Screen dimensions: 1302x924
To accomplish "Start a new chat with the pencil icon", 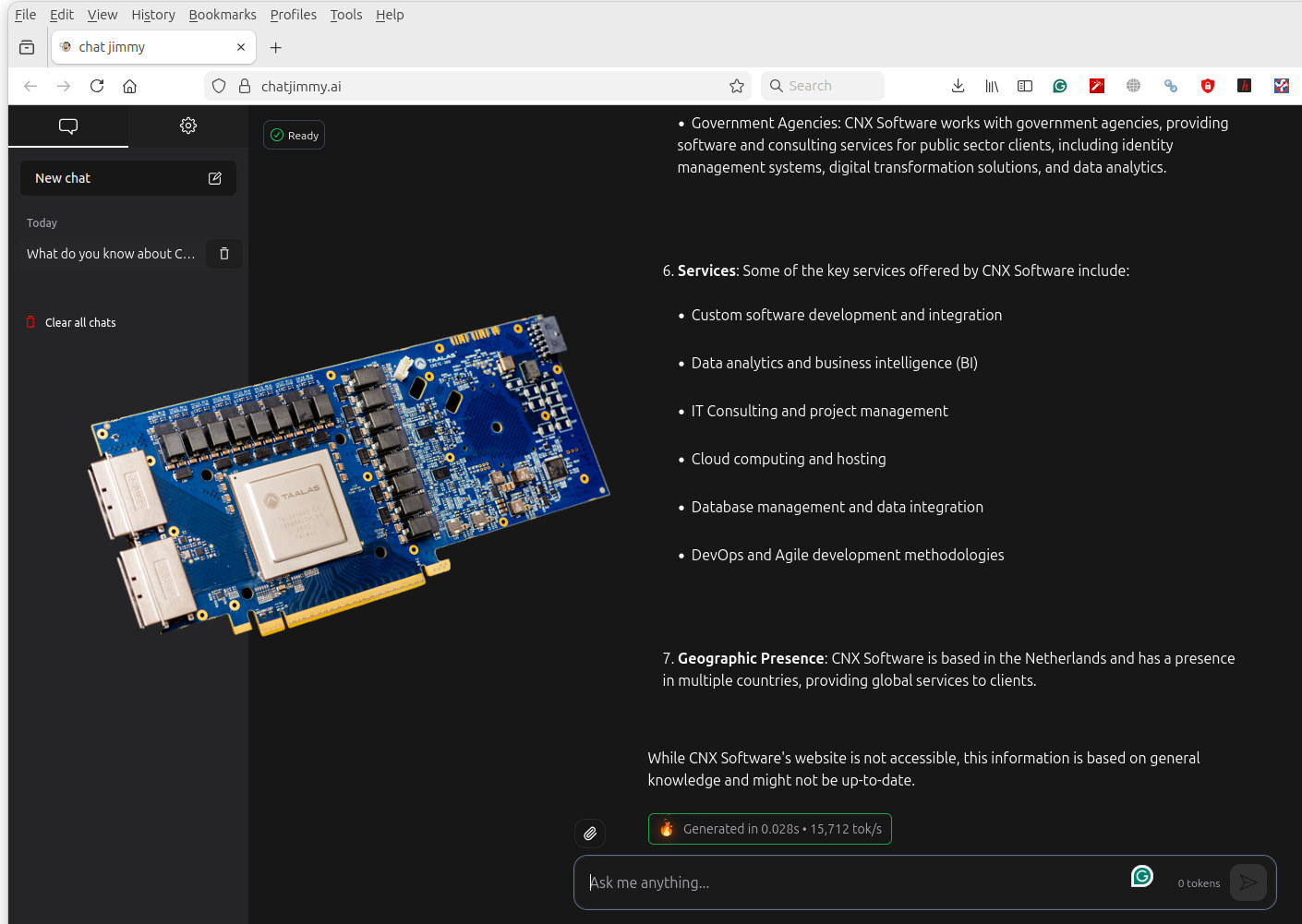I will click(214, 177).
